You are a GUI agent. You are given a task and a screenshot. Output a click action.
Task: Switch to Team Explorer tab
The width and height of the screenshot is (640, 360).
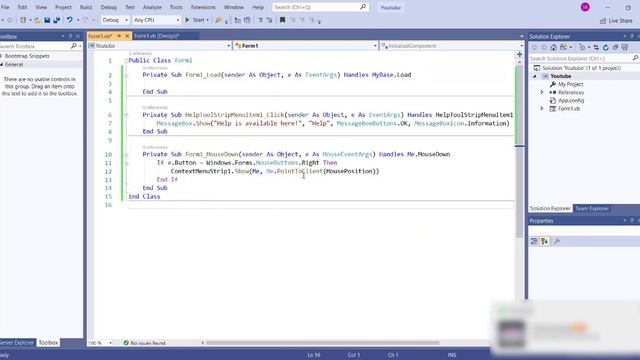(x=592, y=209)
